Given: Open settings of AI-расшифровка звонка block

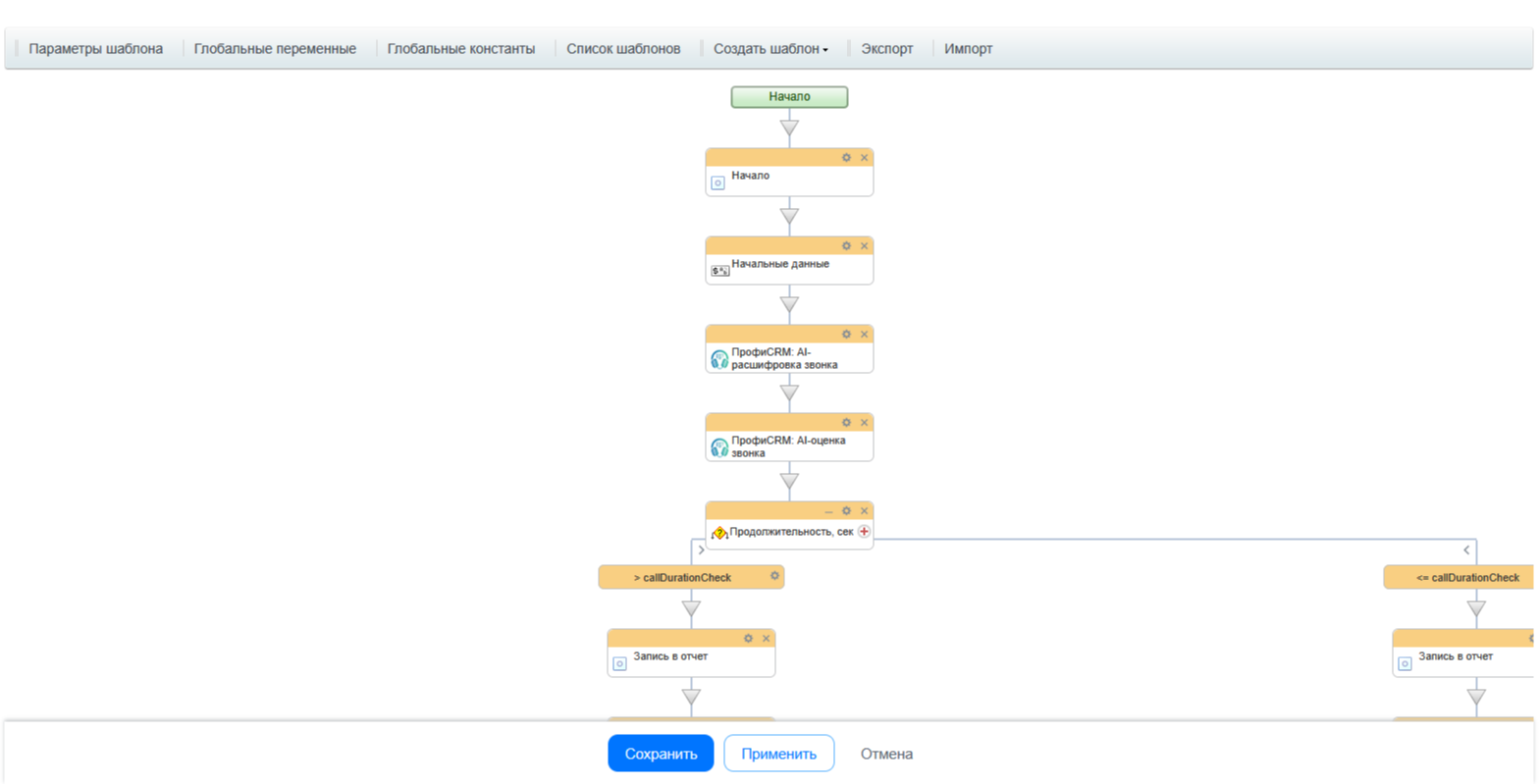Looking at the screenshot, I should pyautogui.click(x=846, y=334).
